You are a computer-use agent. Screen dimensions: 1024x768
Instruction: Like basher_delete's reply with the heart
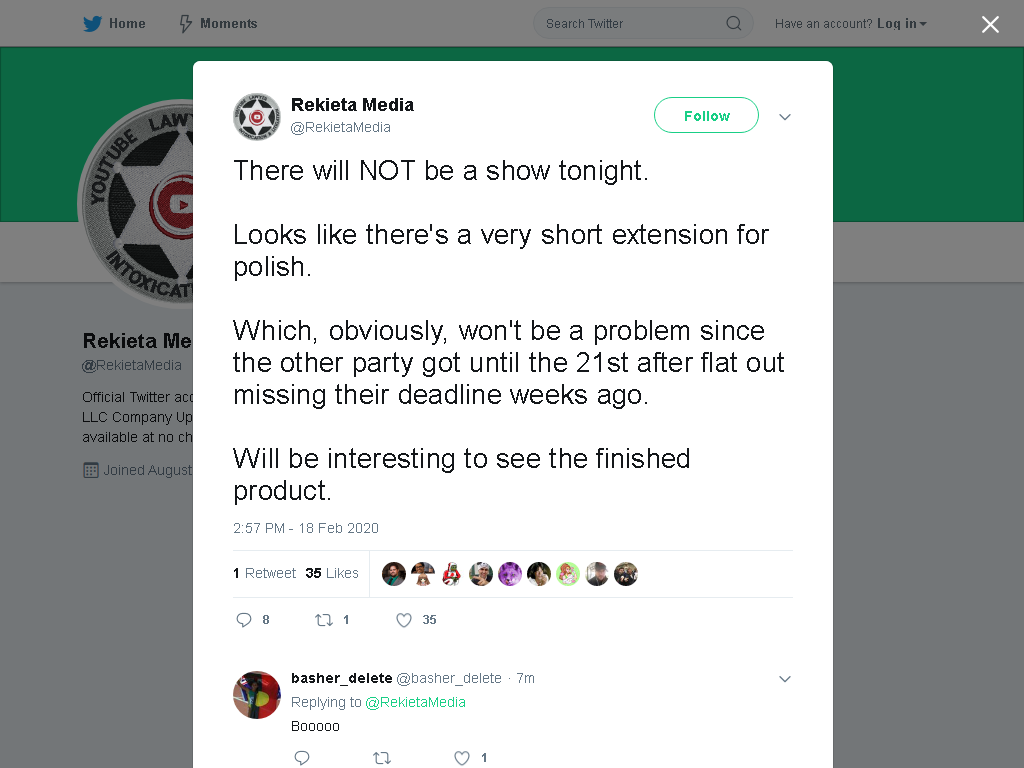(x=462, y=758)
